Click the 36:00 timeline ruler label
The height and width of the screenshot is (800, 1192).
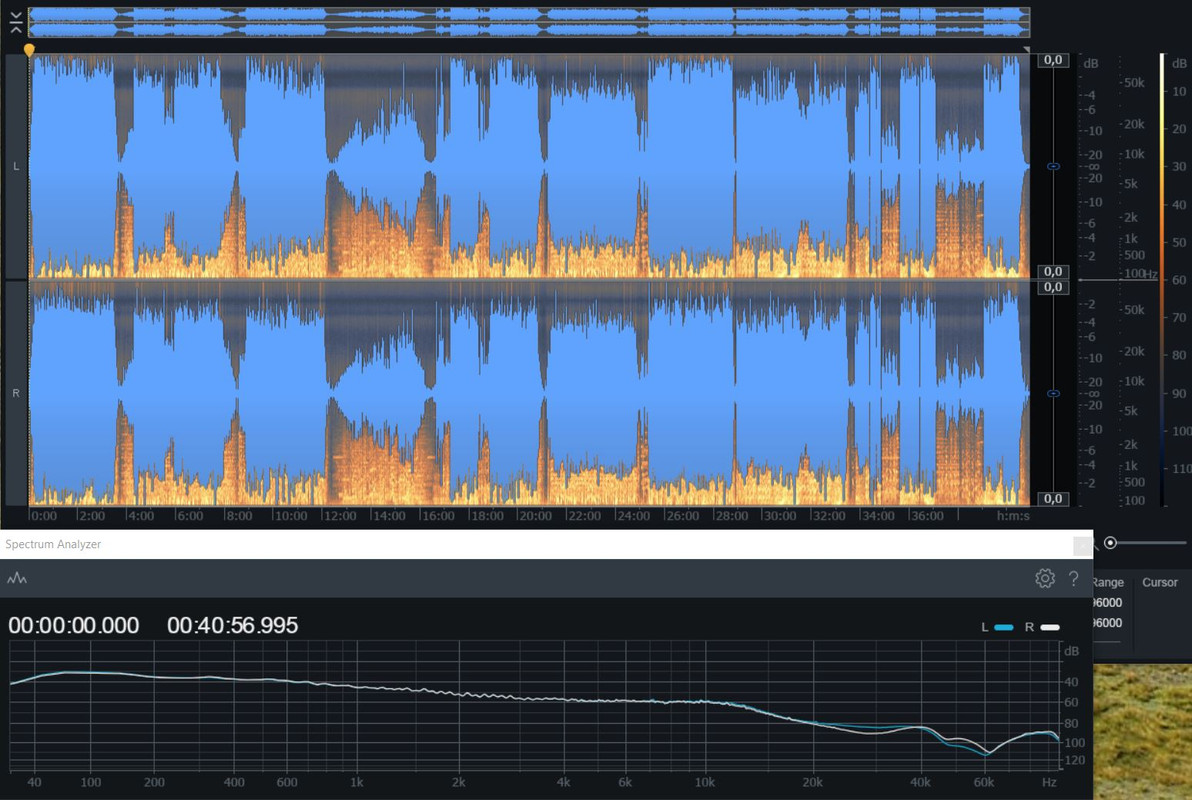[927, 516]
